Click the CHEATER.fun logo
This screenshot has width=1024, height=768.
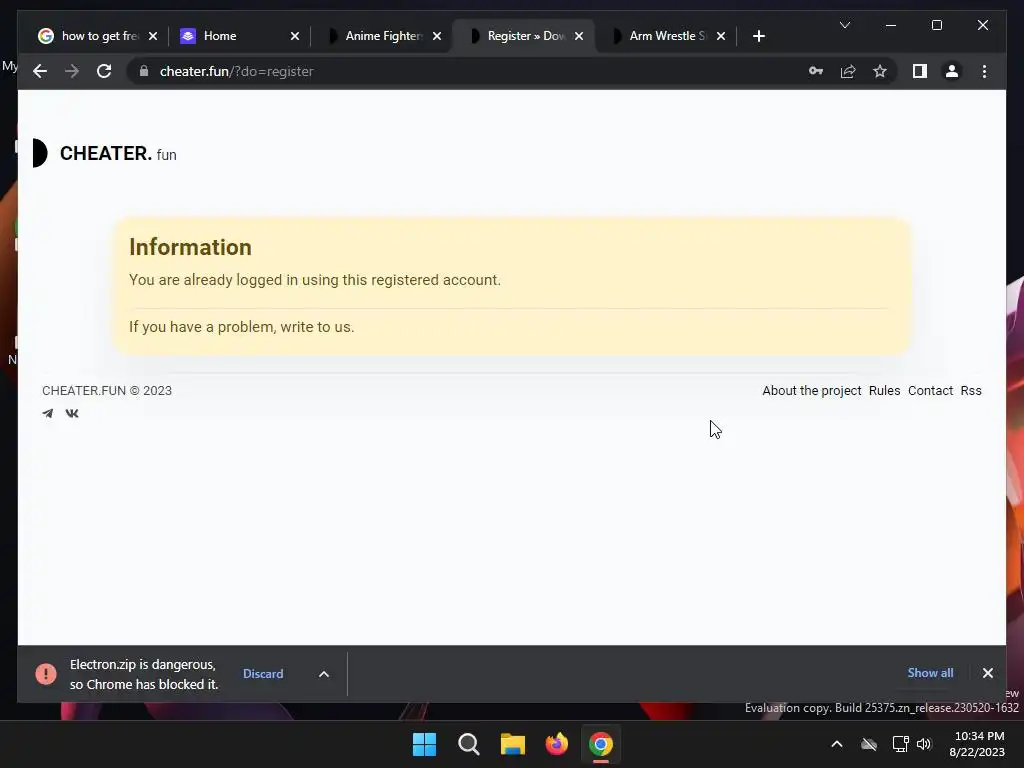pos(104,153)
